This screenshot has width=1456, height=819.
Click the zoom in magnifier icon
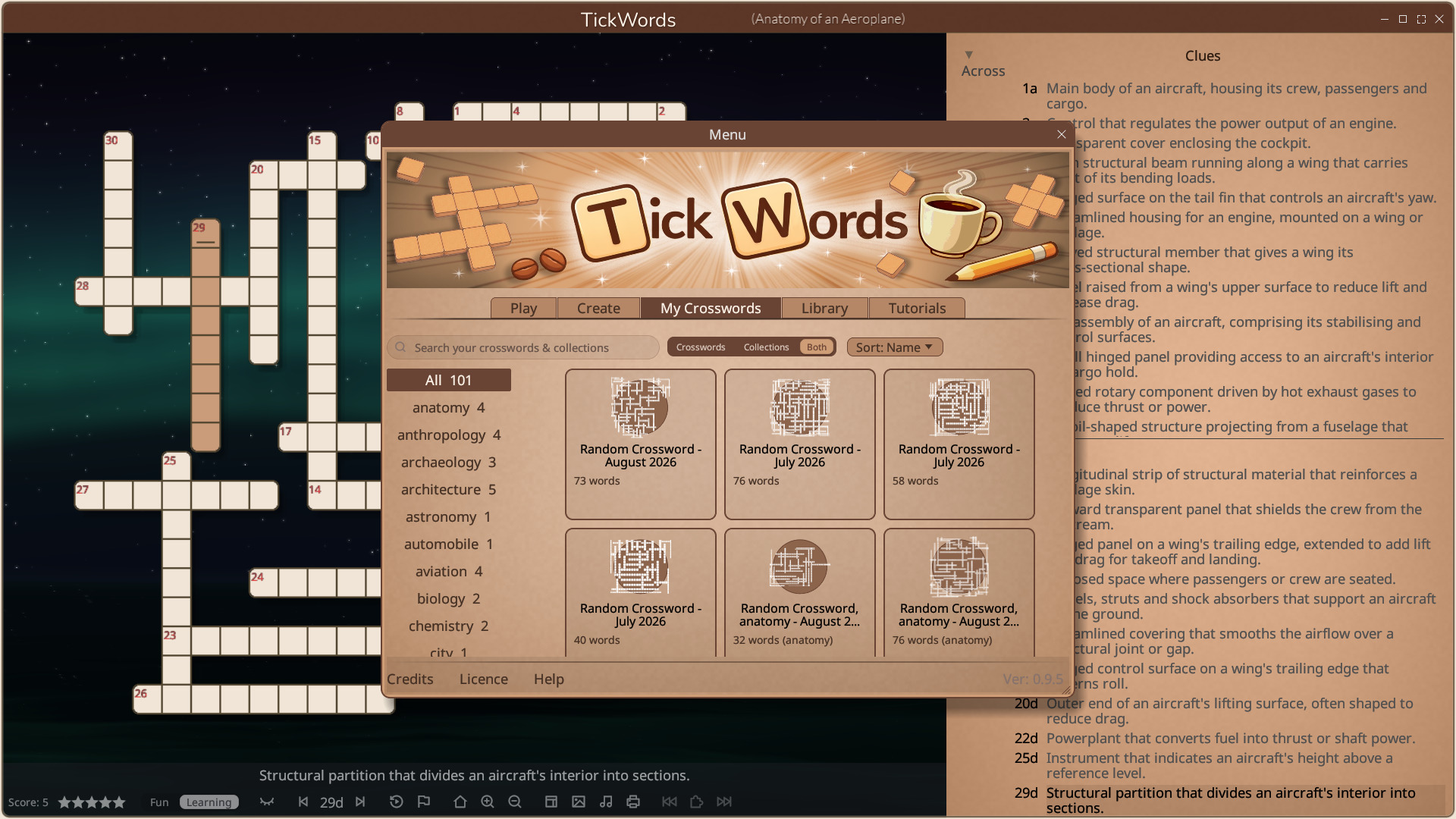488,802
